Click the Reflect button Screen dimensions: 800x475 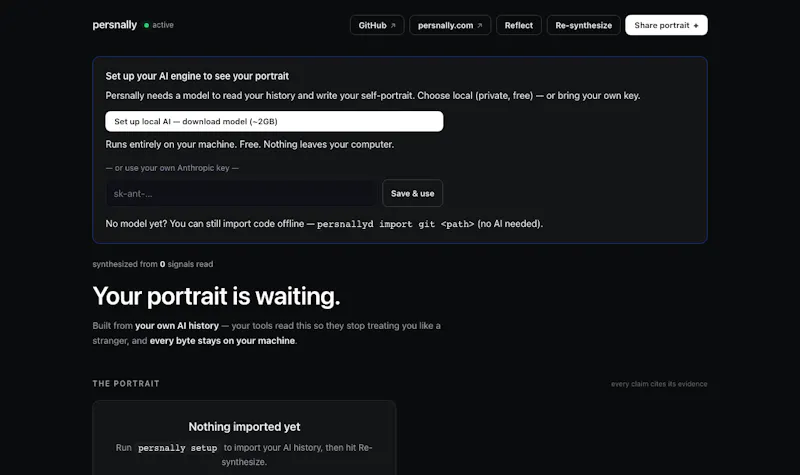coord(518,25)
